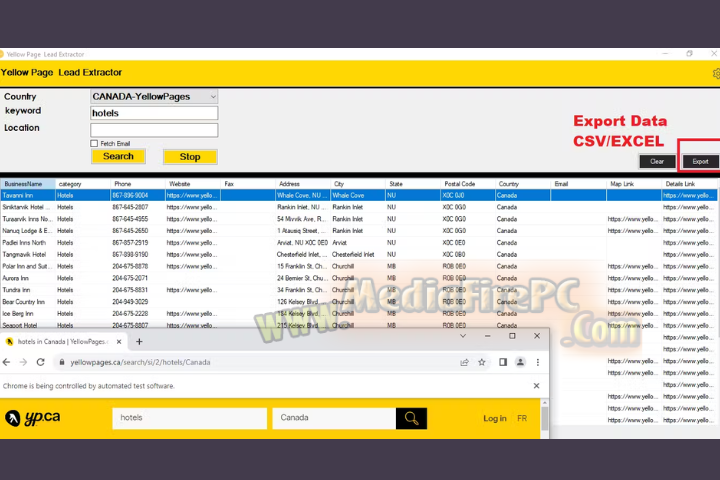Viewport: 720px width, 480px height.
Task: Select the Polar Inn and Suites row
Action: tap(358, 266)
